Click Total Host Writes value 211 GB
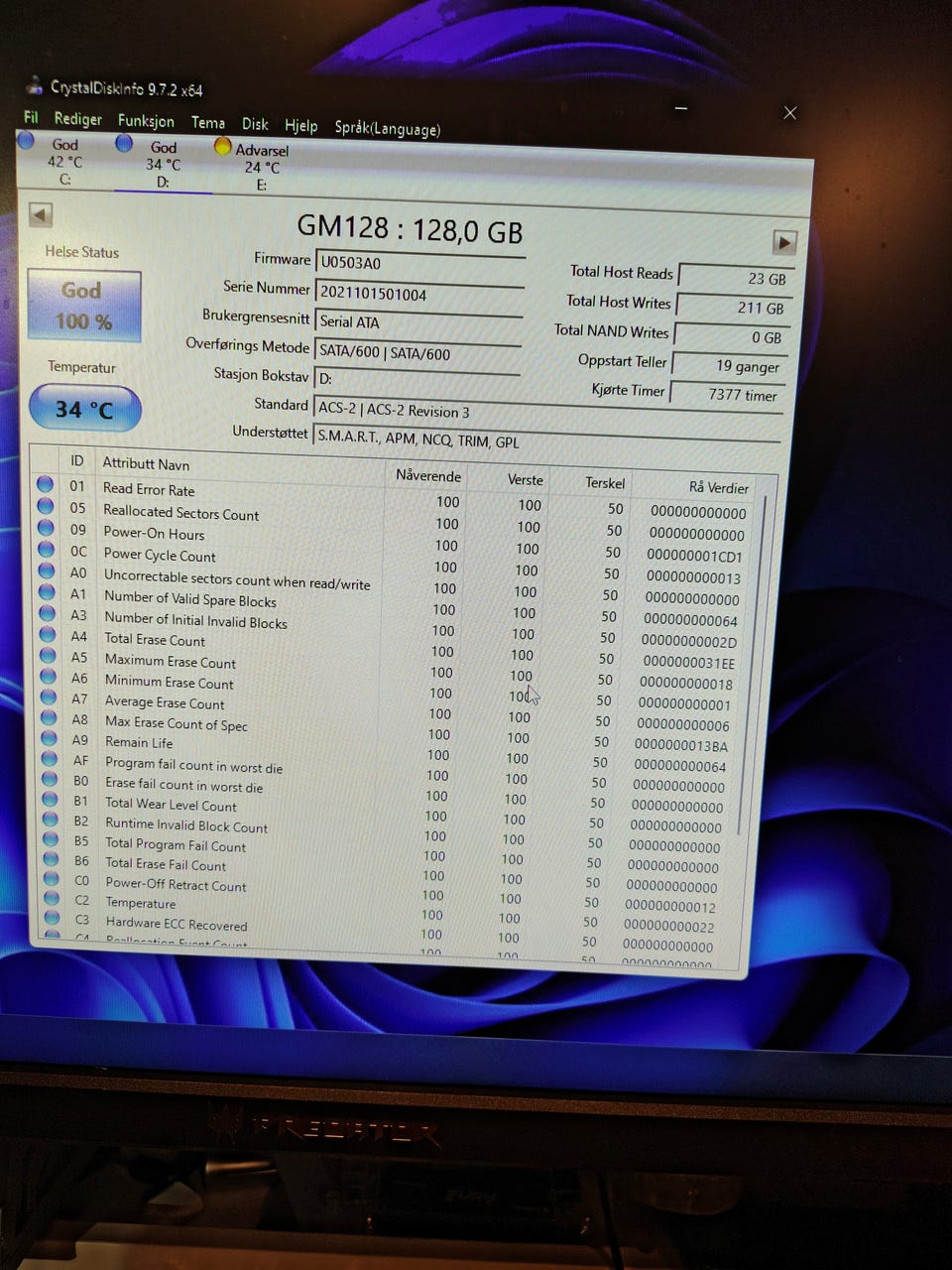 pyautogui.click(x=733, y=308)
